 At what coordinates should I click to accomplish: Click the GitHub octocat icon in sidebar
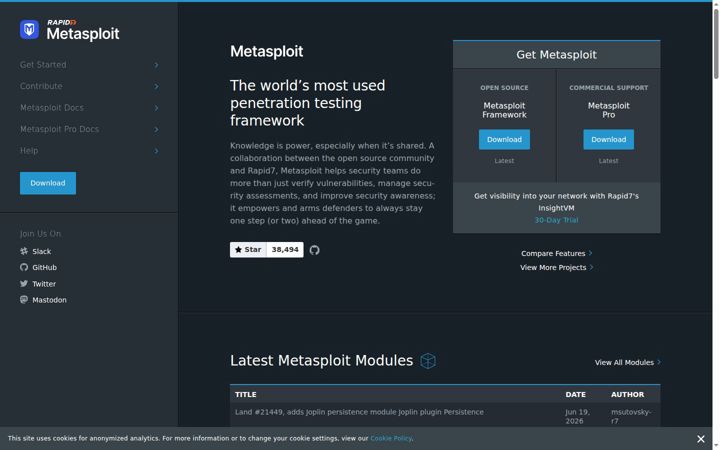click(x=24, y=267)
